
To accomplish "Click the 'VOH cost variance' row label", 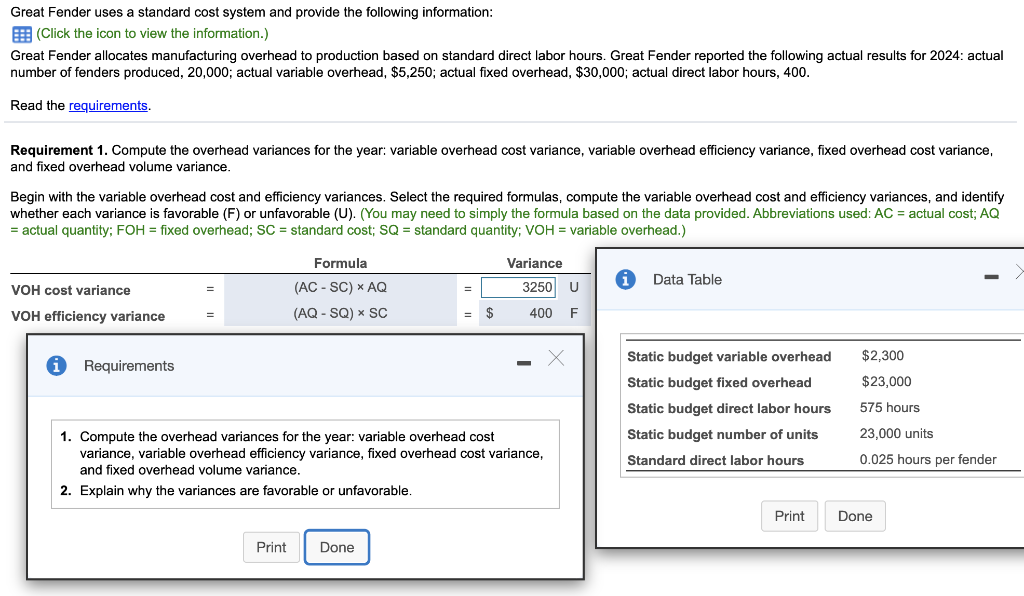I will [x=71, y=290].
